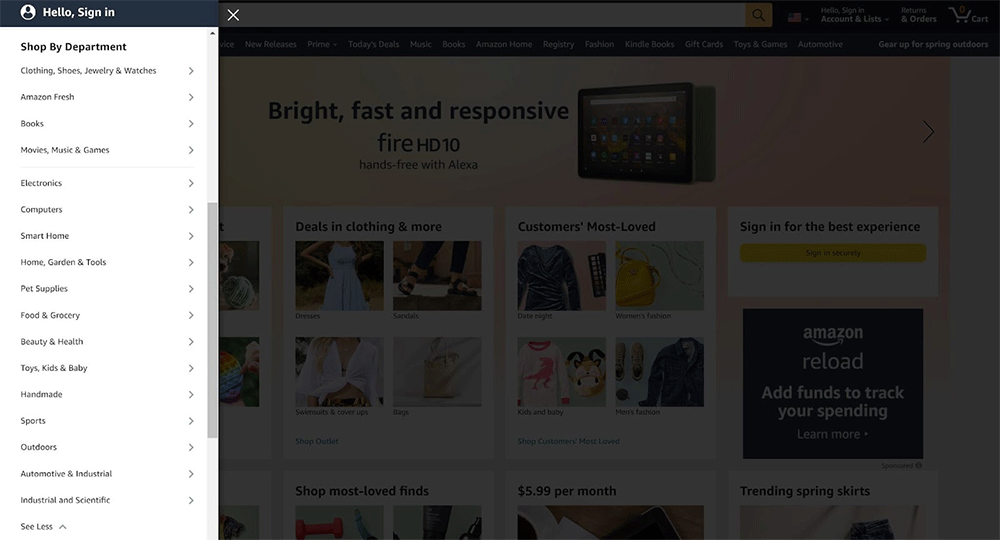Image resolution: width=1000 pixels, height=540 pixels.
Task: Open the Amazon Fresh menu item
Action: pos(48,97)
